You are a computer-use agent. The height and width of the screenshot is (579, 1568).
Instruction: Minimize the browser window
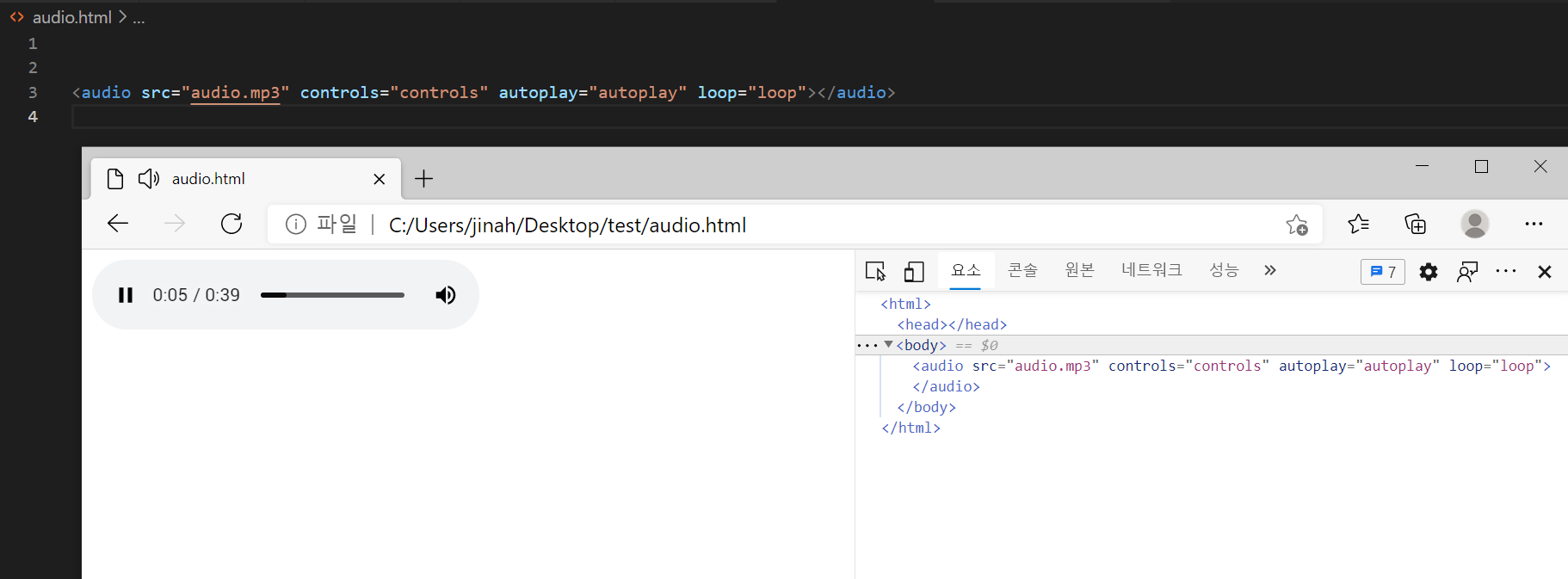click(1422, 166)
